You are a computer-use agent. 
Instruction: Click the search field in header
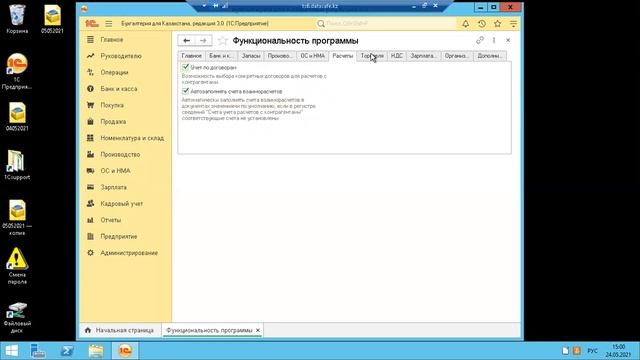[386, 24]
